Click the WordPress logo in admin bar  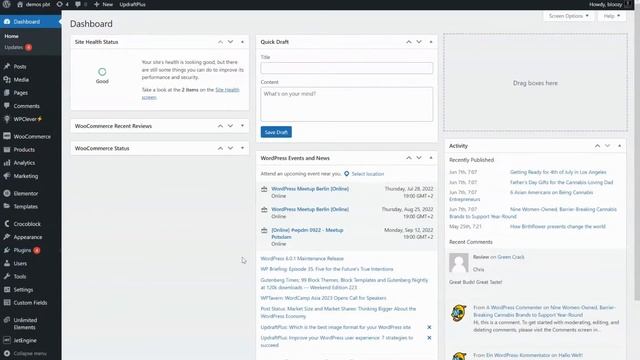6,4
